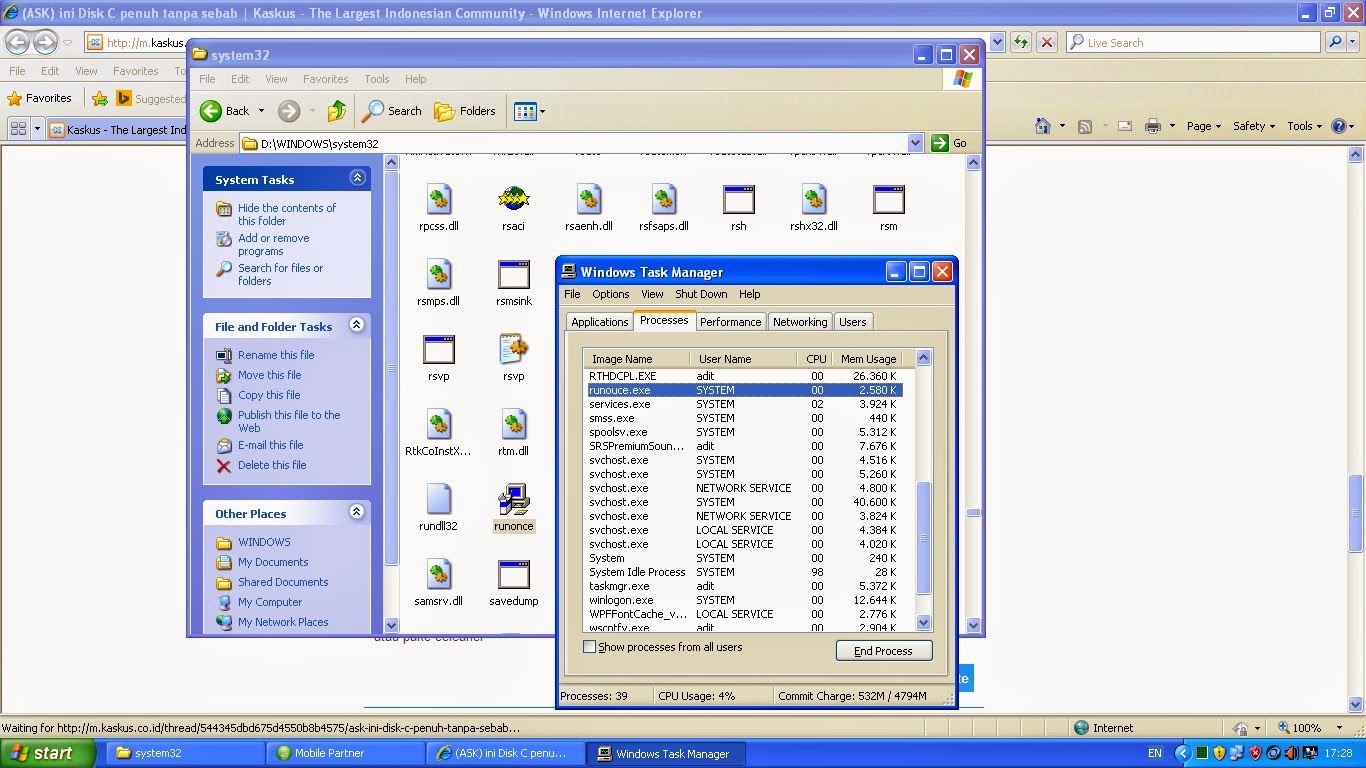
Task: Open My Computer in Other Places
Action: (270, 602)
